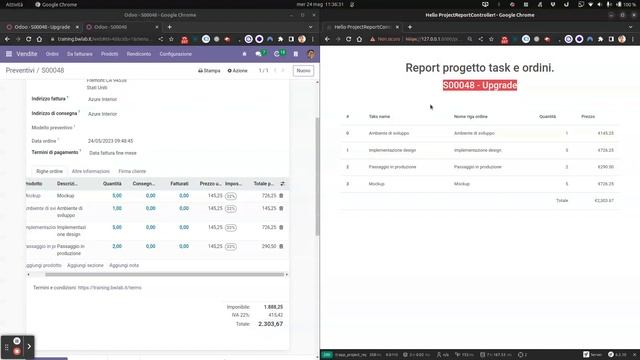Open new tab in left Chrome window
Viewport: 640px width, 360px height.
click(x=169, y=27)
